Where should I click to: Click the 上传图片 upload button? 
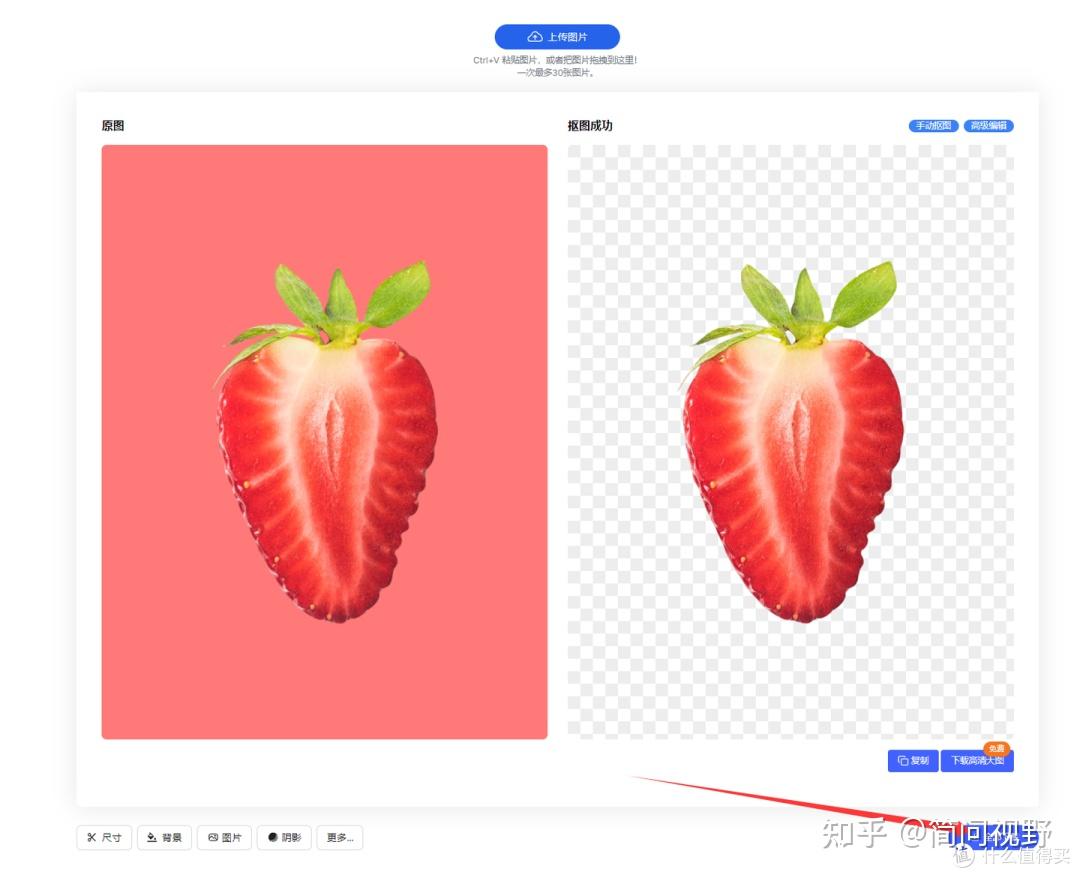tap(557, 36)
